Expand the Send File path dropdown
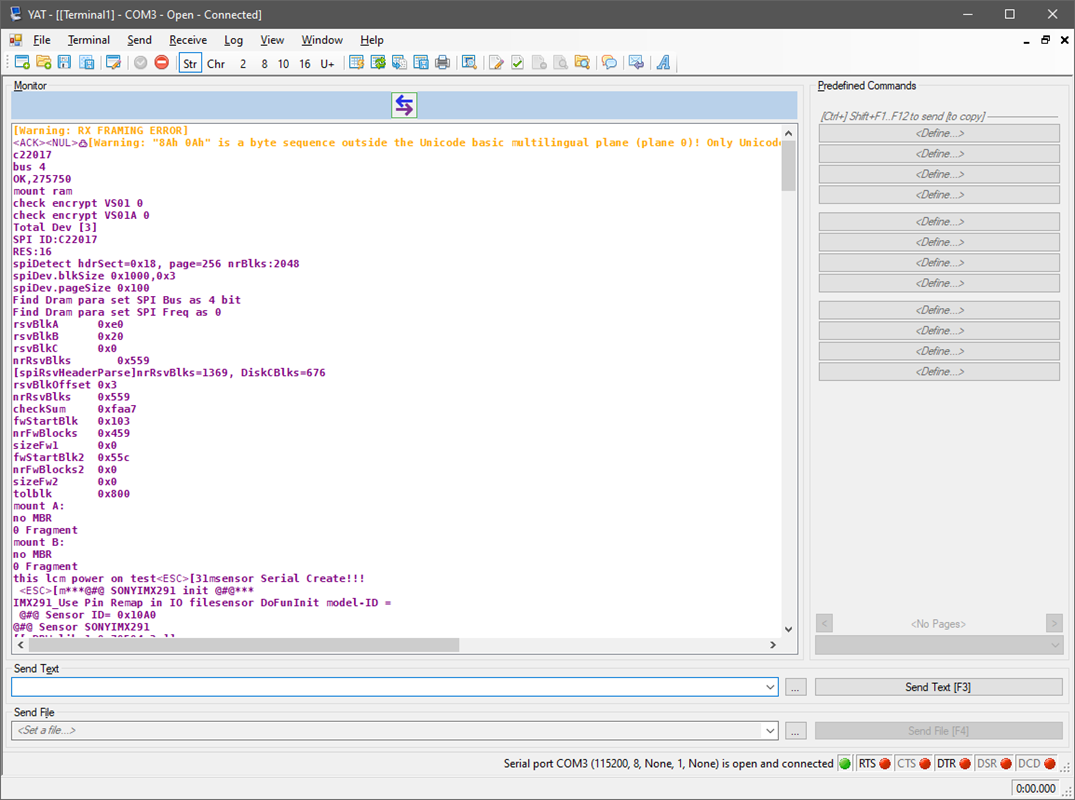The image size is (1075, 800). click(x=770, y=731)
